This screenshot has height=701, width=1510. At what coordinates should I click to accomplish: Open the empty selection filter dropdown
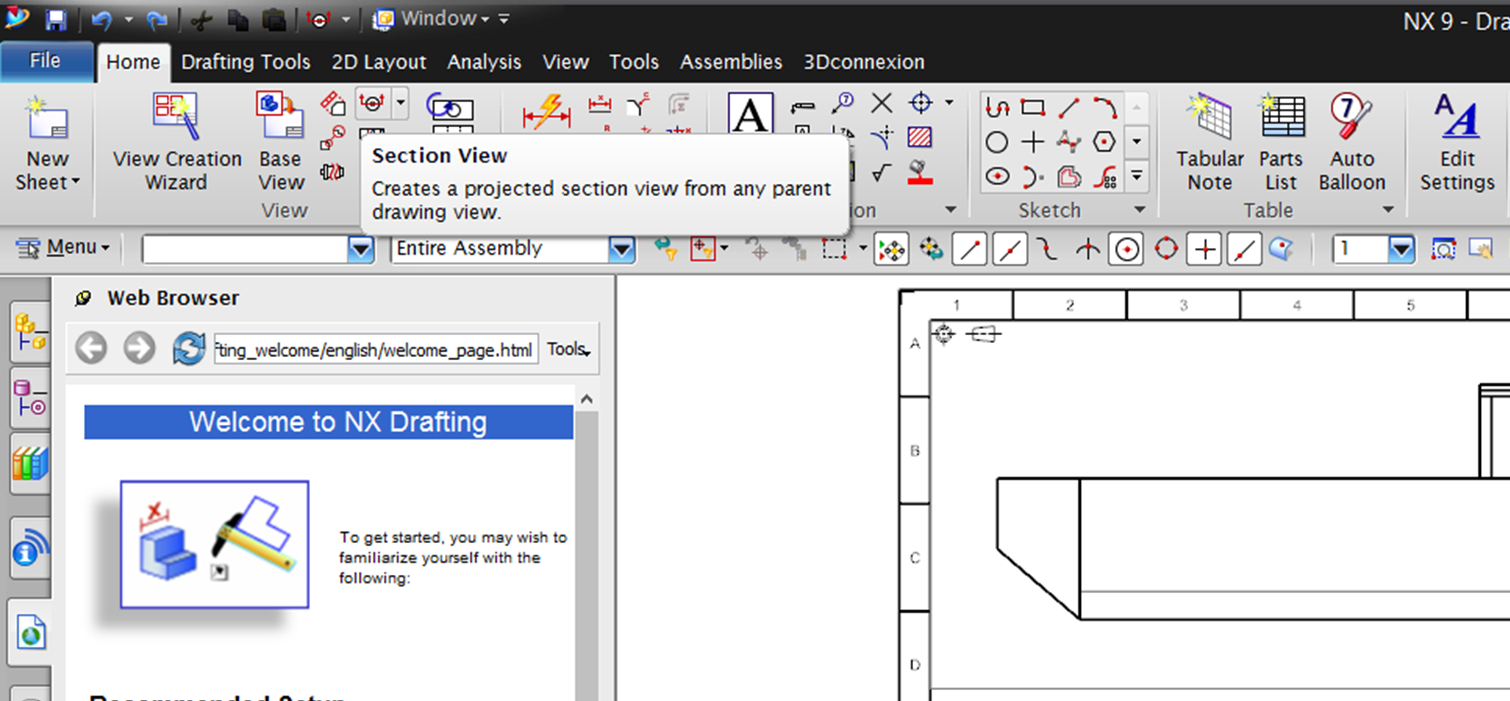tap(361, 249)
